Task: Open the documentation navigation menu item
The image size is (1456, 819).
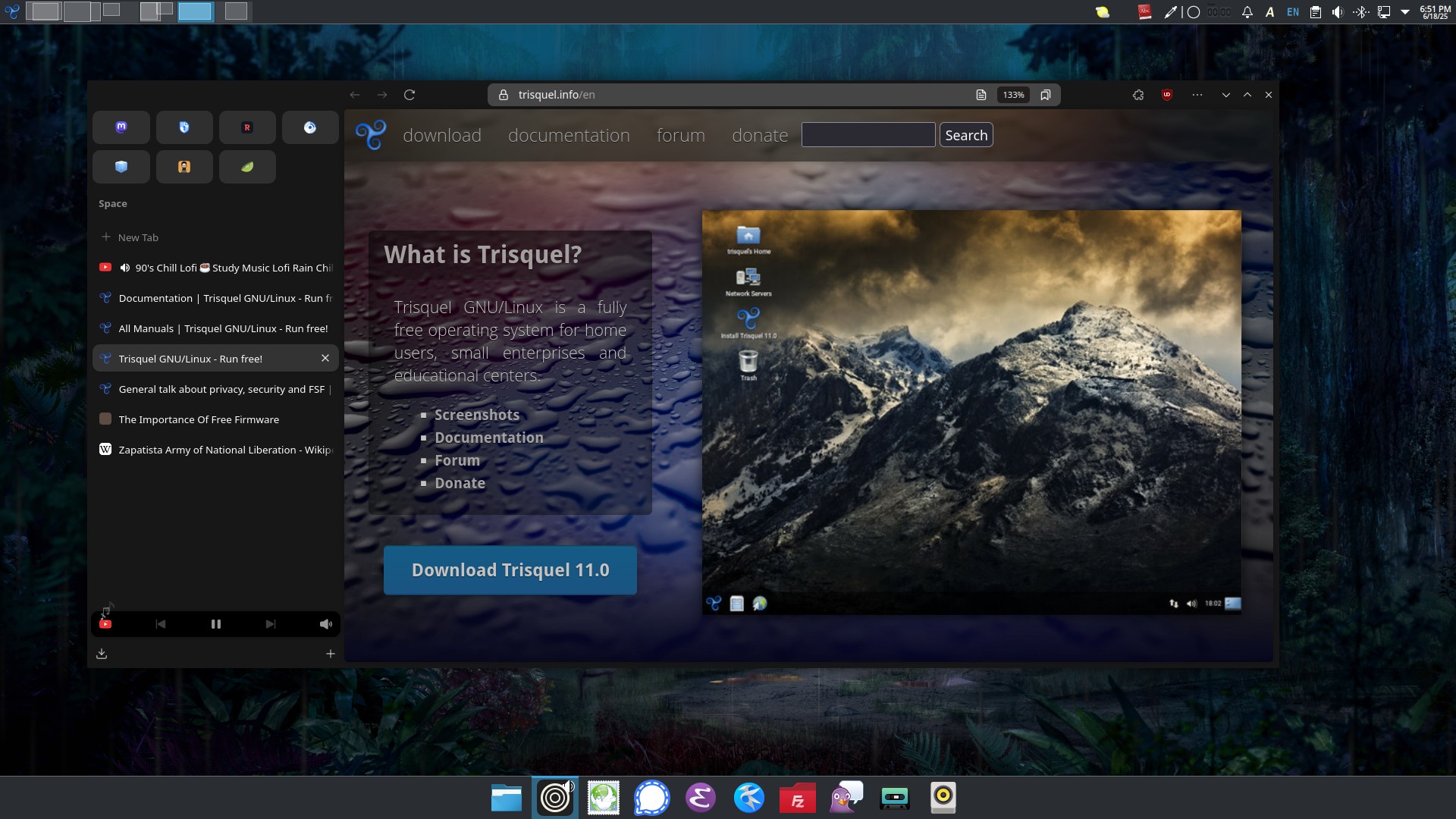Action: coord(569,135)
